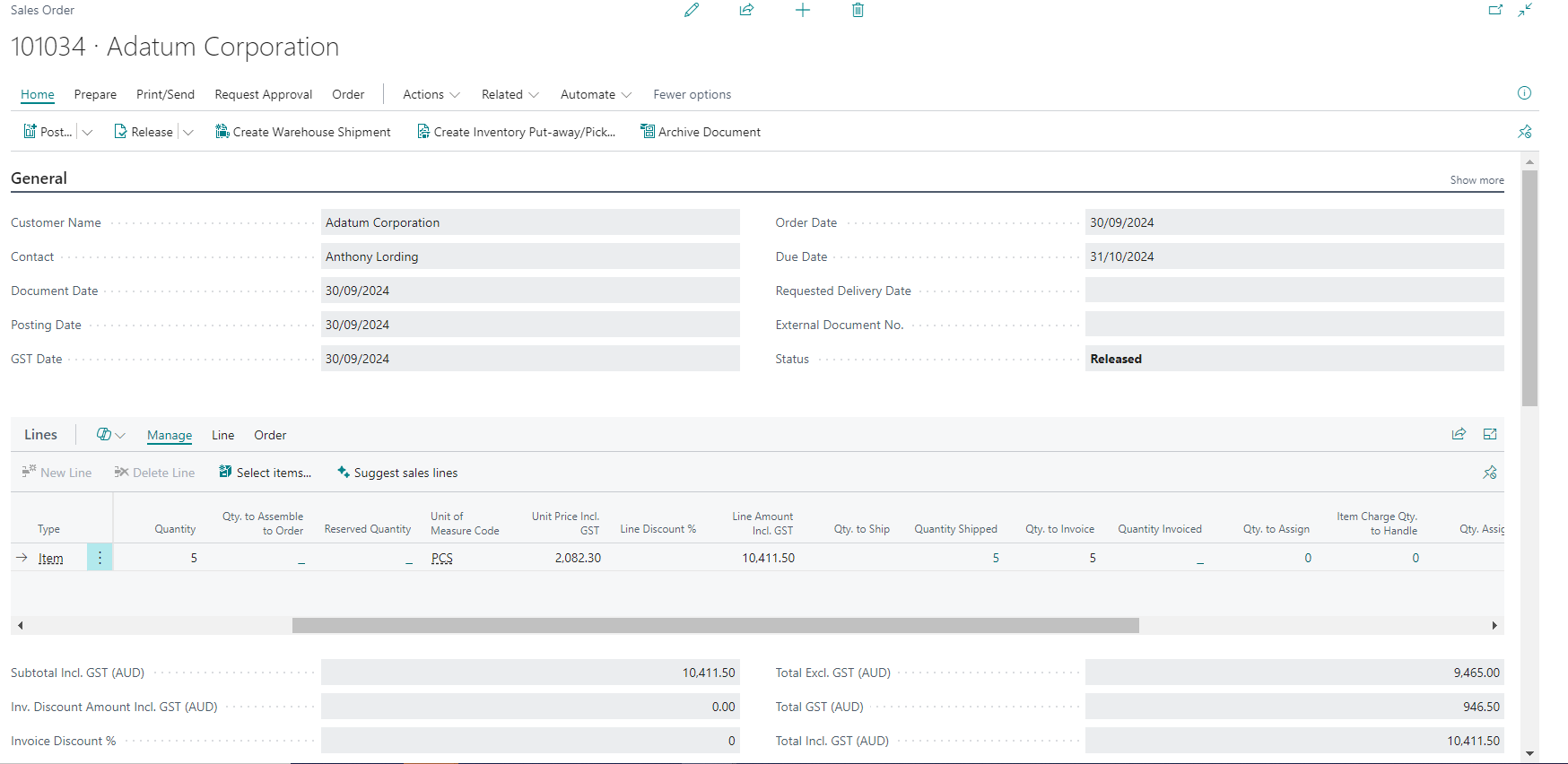Click the share icon at top
1568x764 pixels.
click(746, 10)
